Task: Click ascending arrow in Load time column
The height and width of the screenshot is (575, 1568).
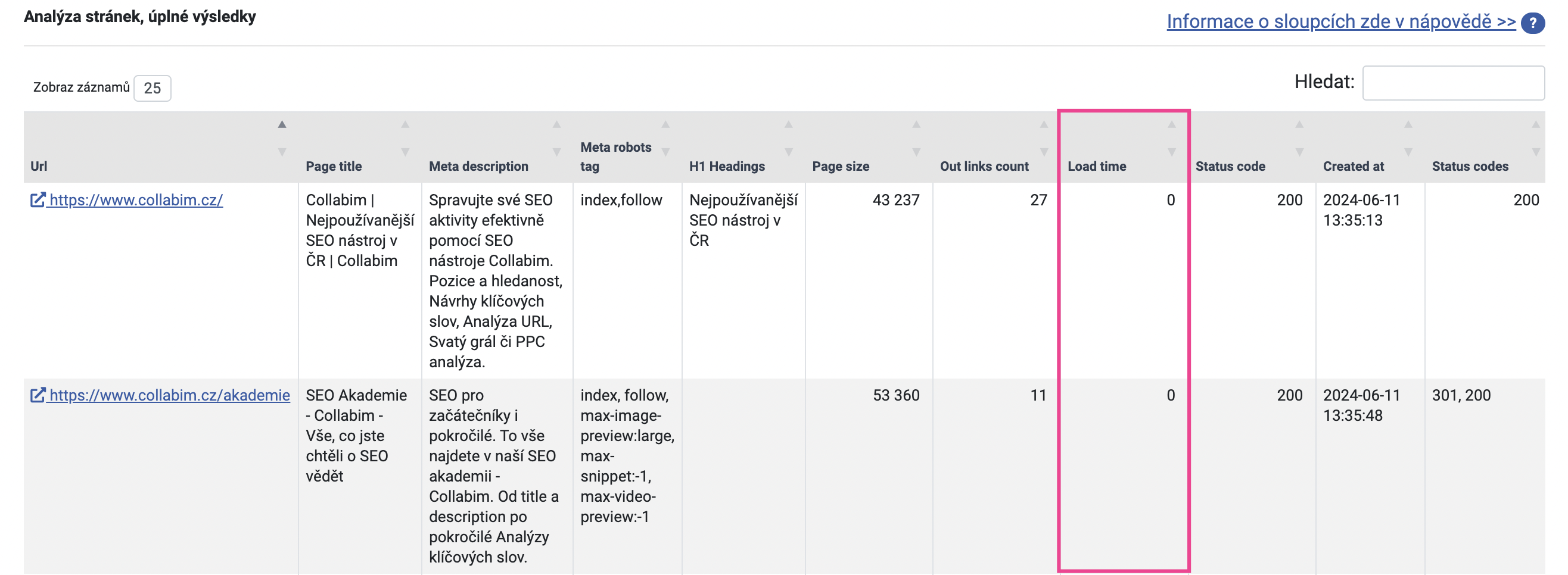Action: (1172, 124)
